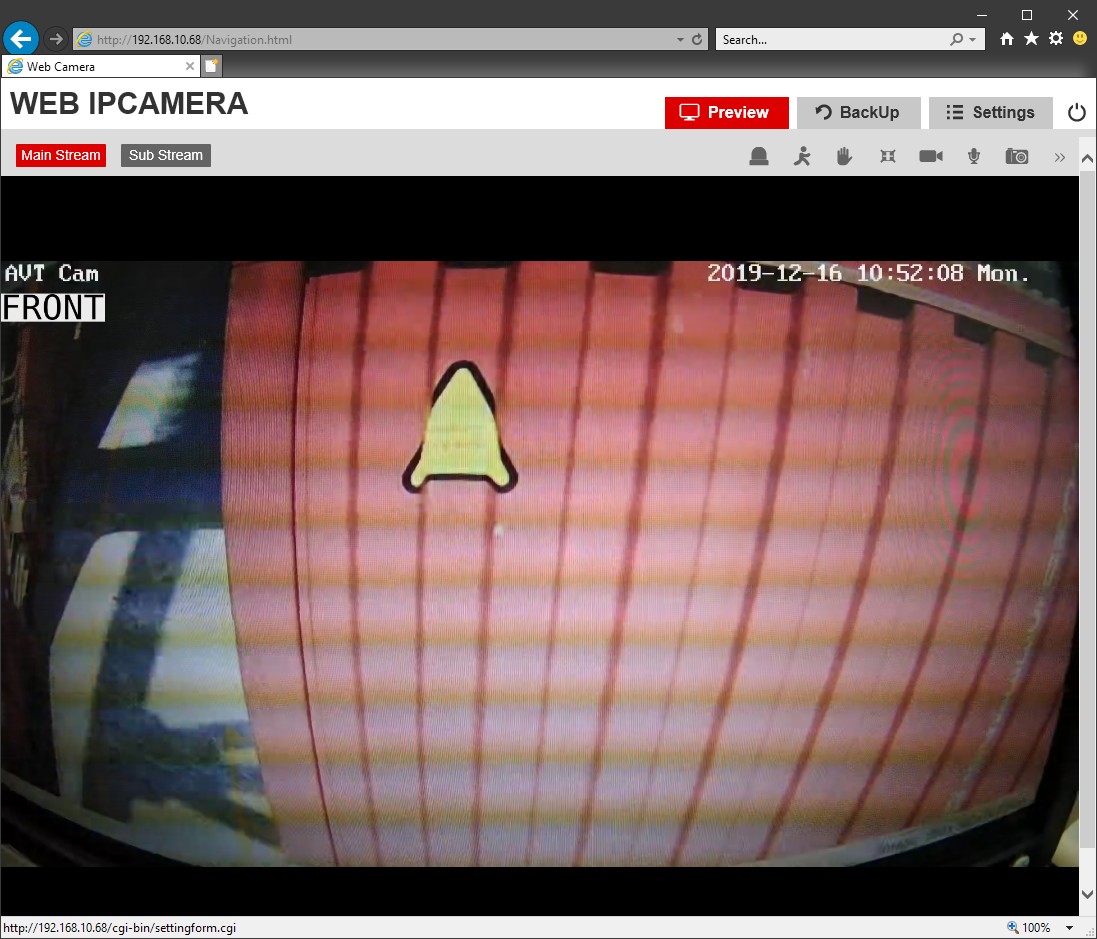1097x939 pixels.
Task: Click the zoom level magnifier in status bar
Action: [1012, 928]
